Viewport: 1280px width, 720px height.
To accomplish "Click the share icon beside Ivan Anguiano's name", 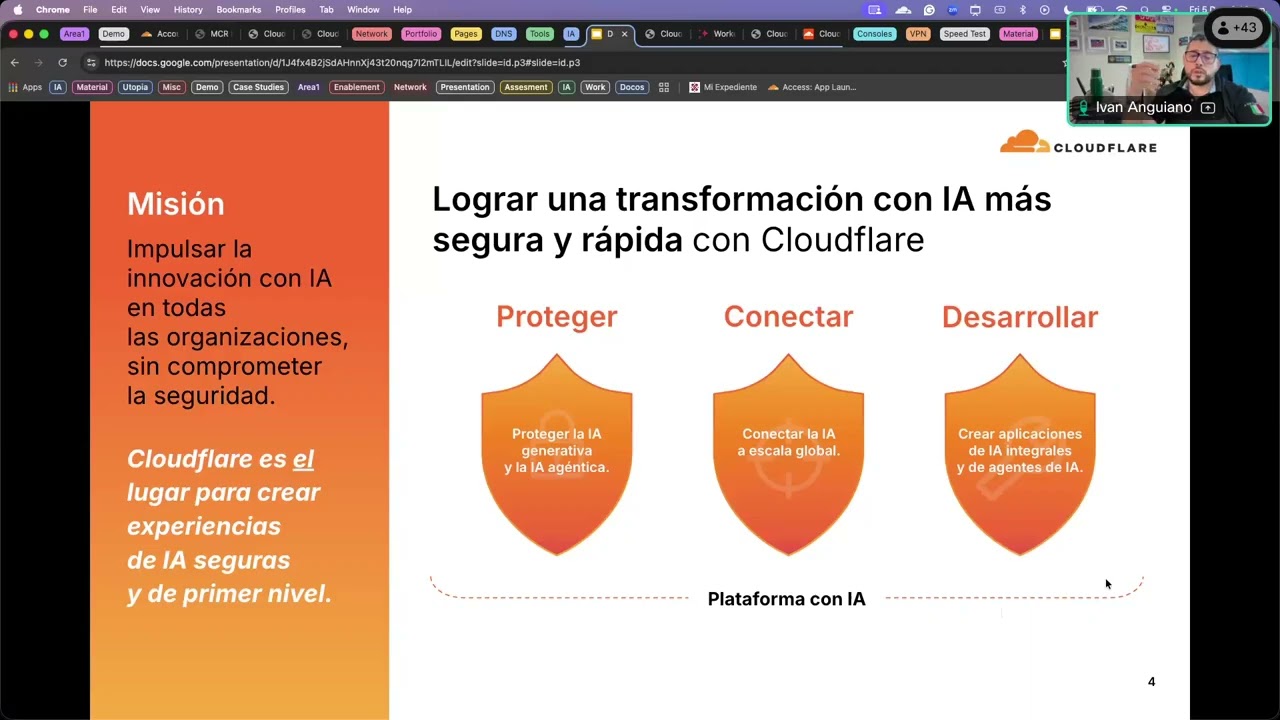I will click(x=1208, y=107).
